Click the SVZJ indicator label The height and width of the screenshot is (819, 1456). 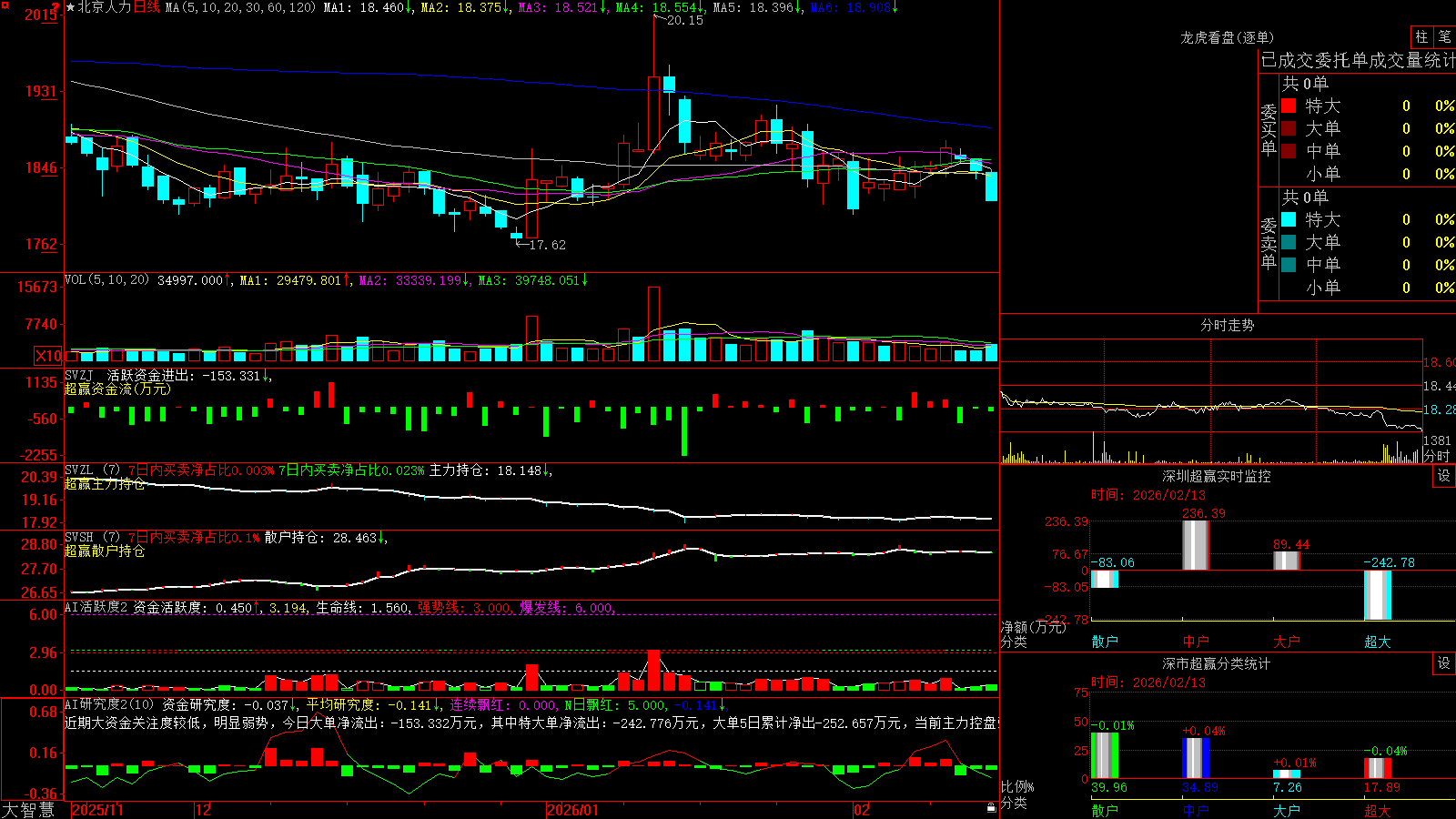[x=79, y=375]
